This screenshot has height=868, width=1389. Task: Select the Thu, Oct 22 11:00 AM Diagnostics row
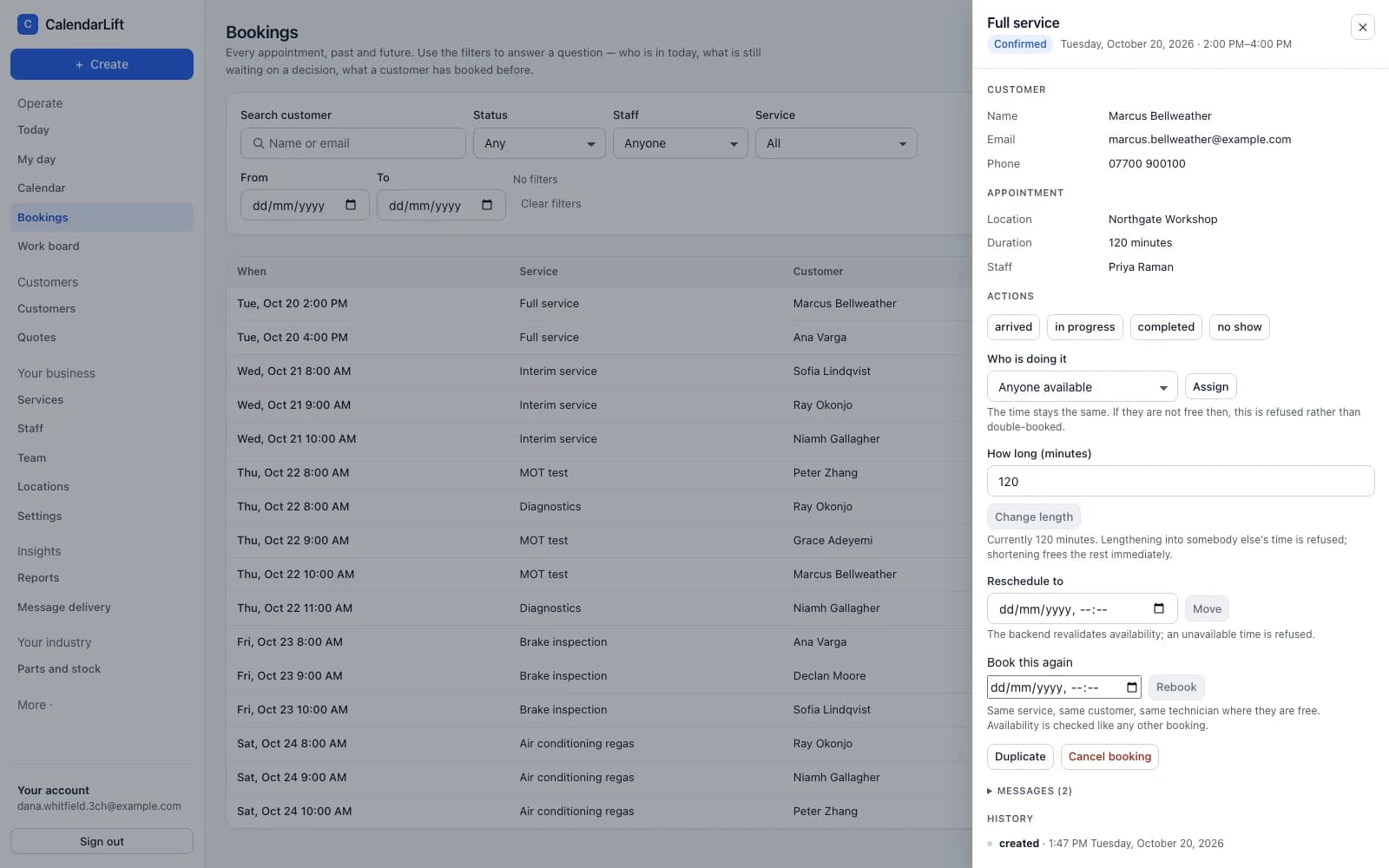point(599,608)
